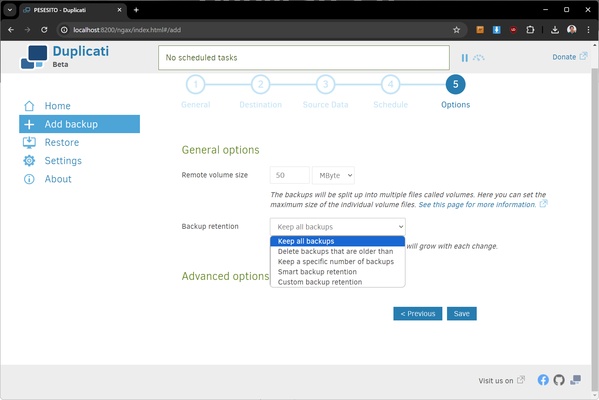Choose Keep a specific number of backups

point(338,262)
